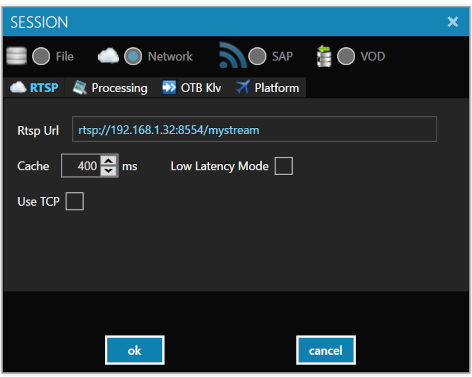Click the File storage disk icon
This screenshot has height=377, width=472.
click(16, 56)
